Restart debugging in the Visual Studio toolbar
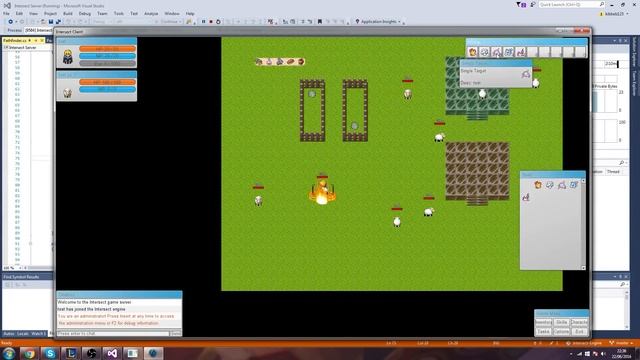This screenshot has width=640, height=360. (x=218, y=22)
